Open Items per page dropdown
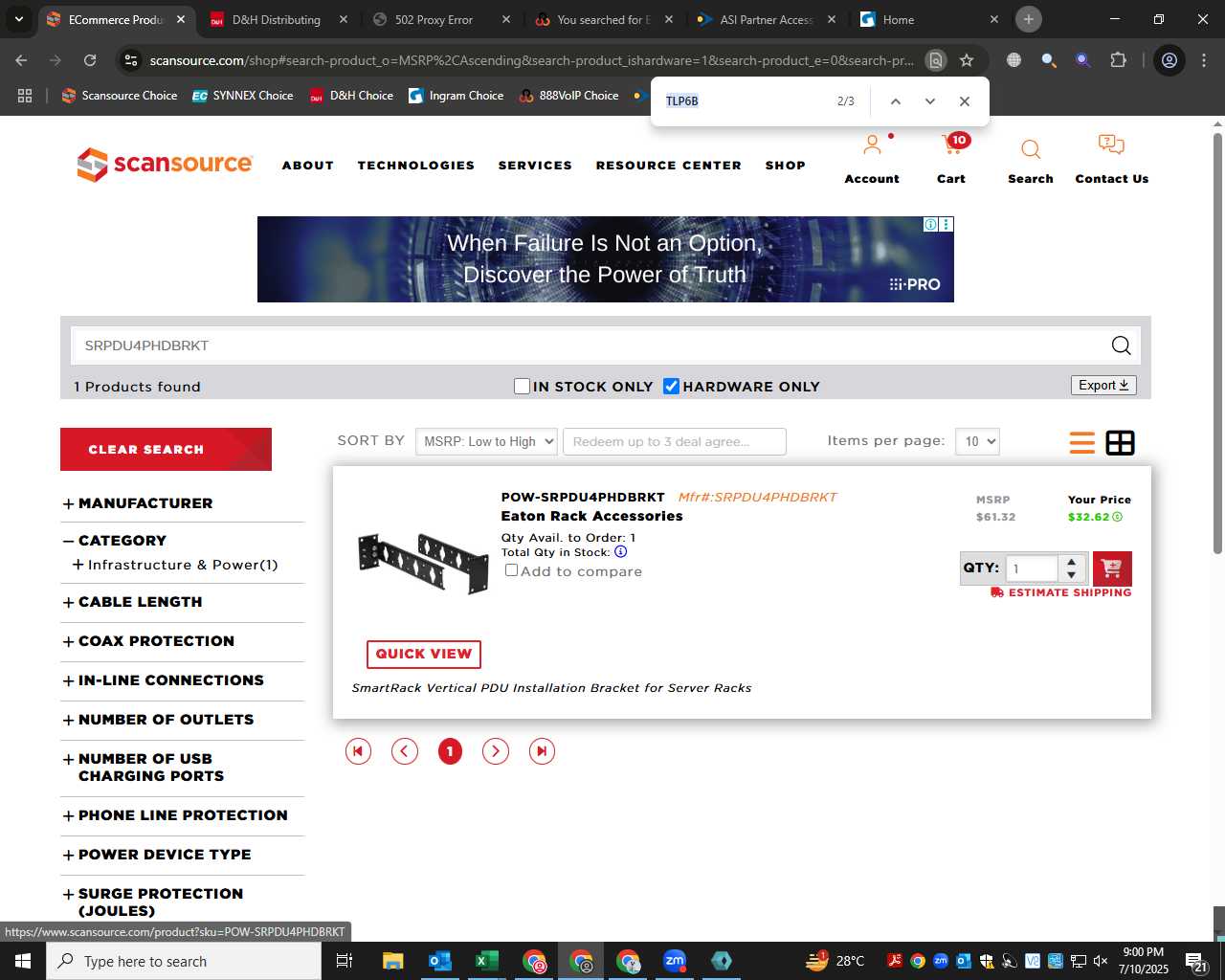 (x=977, y=441)
